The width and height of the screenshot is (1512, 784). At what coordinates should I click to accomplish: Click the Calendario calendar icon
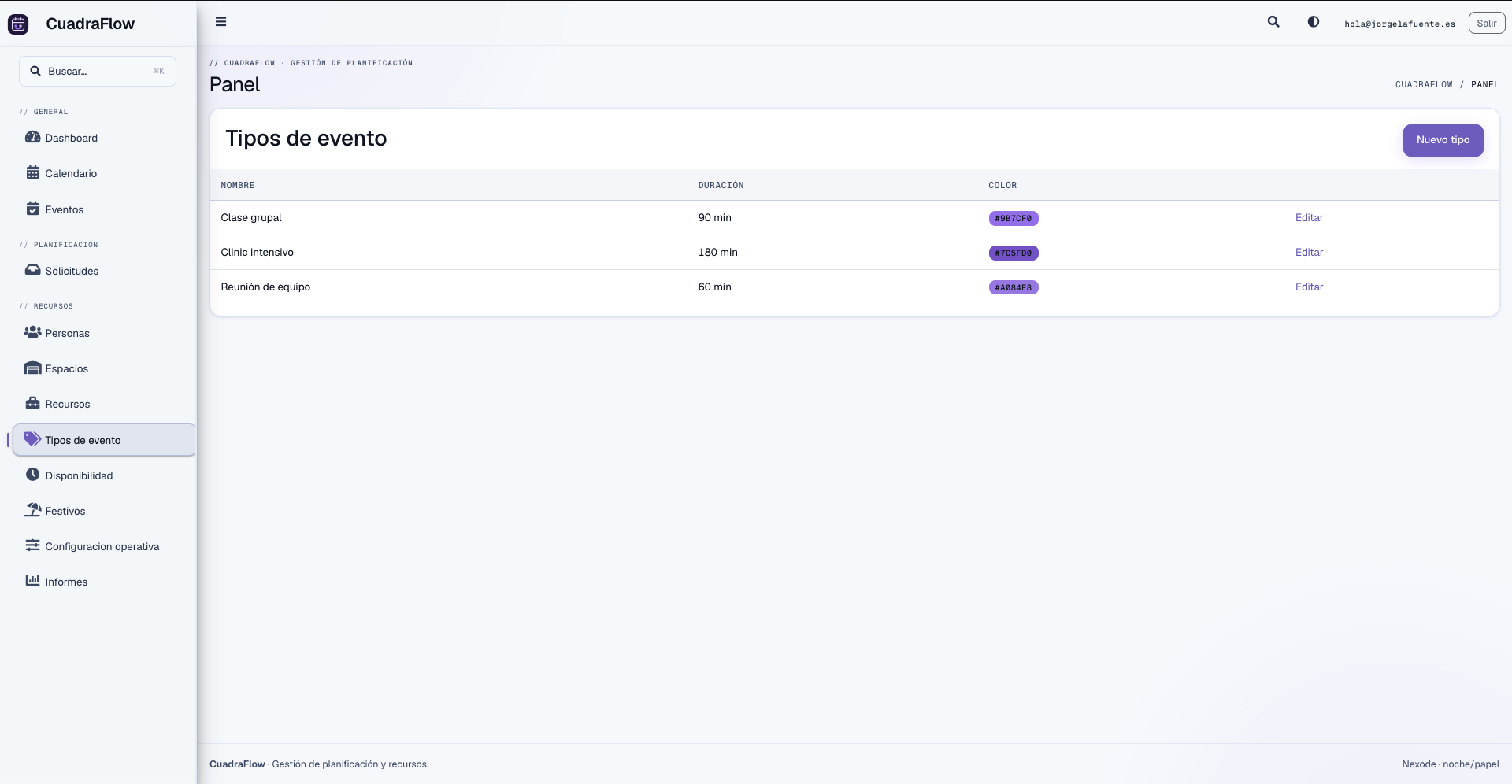(32, 172)
